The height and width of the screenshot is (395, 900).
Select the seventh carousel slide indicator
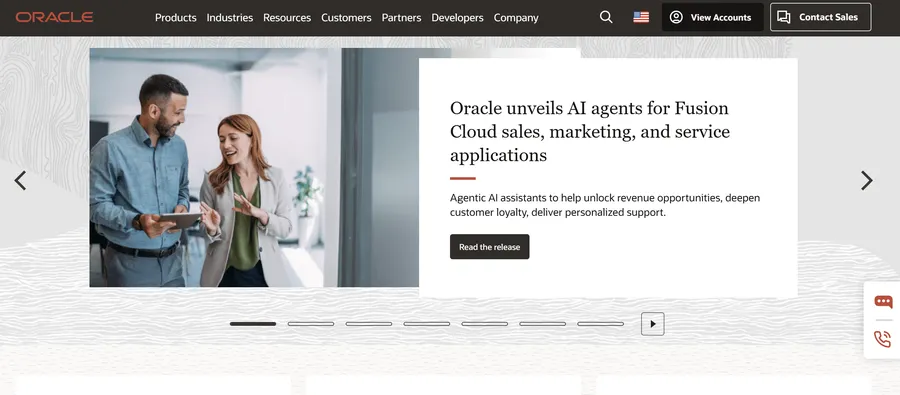(x=600, y=324)
